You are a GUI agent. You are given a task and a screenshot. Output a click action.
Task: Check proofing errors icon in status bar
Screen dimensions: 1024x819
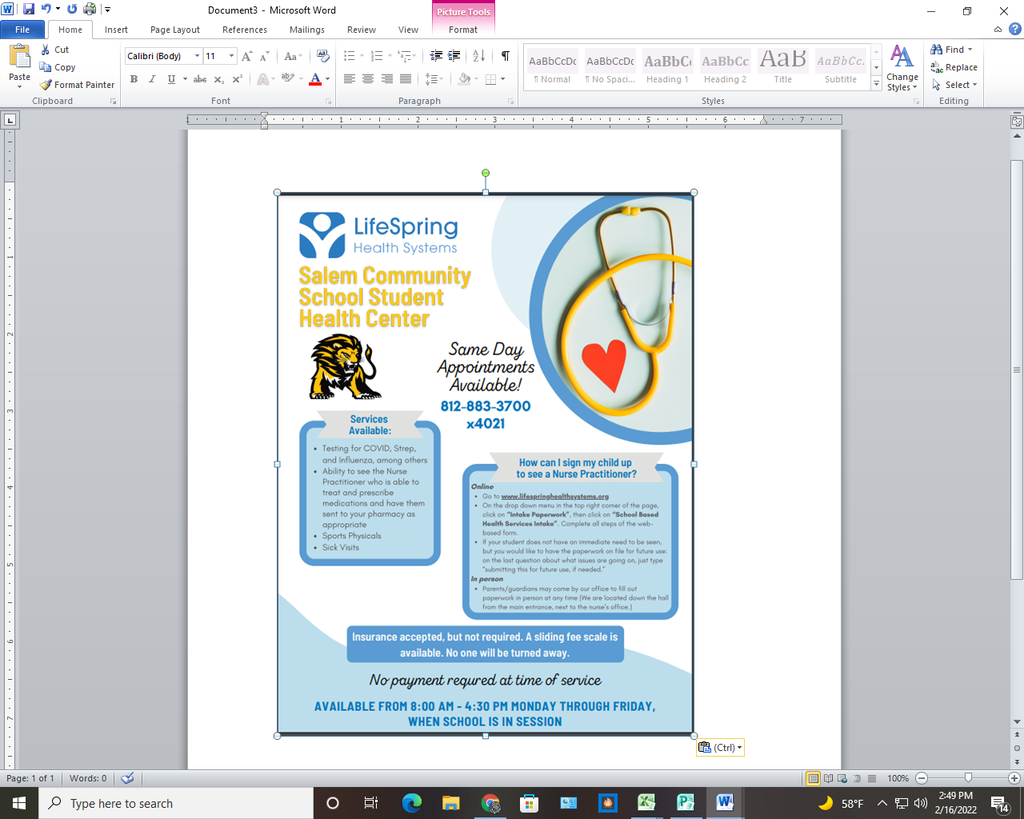pos(127,778)
